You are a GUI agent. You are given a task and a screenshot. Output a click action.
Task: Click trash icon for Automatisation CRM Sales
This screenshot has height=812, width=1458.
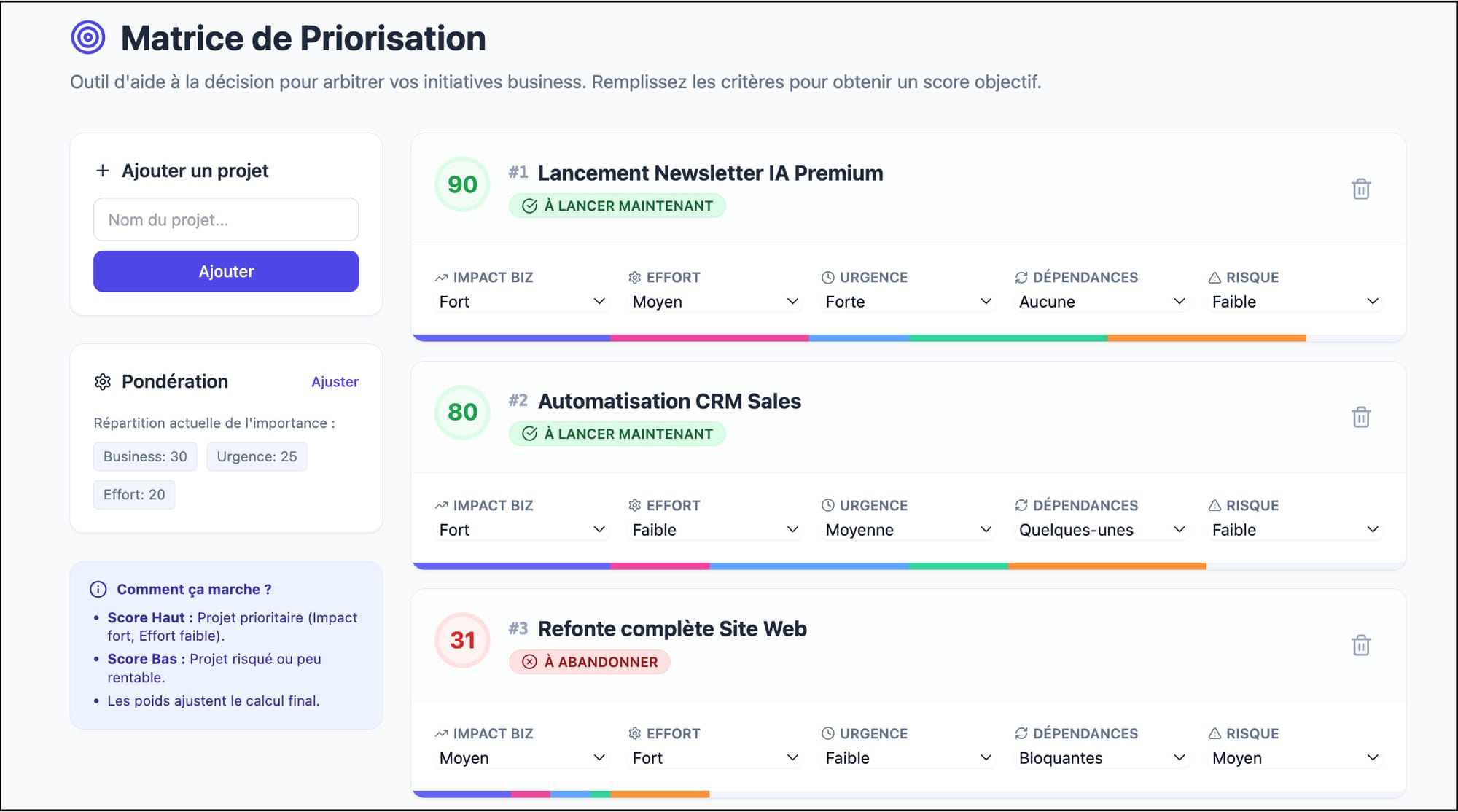coord(1360,418)
